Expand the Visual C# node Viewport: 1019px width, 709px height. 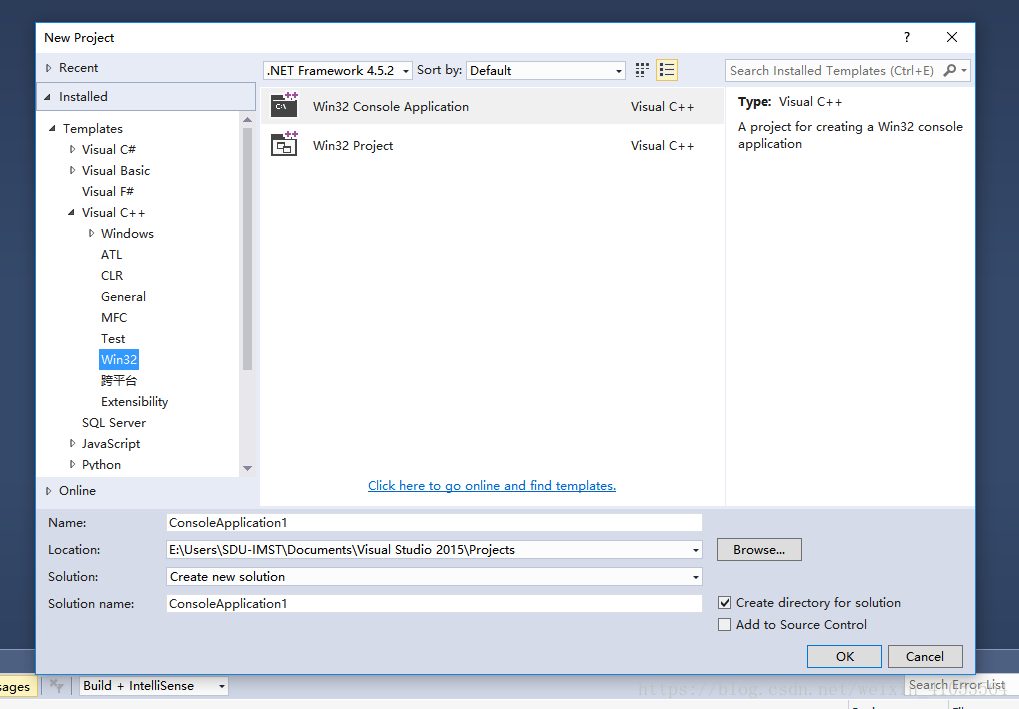[x=72, y=149]
